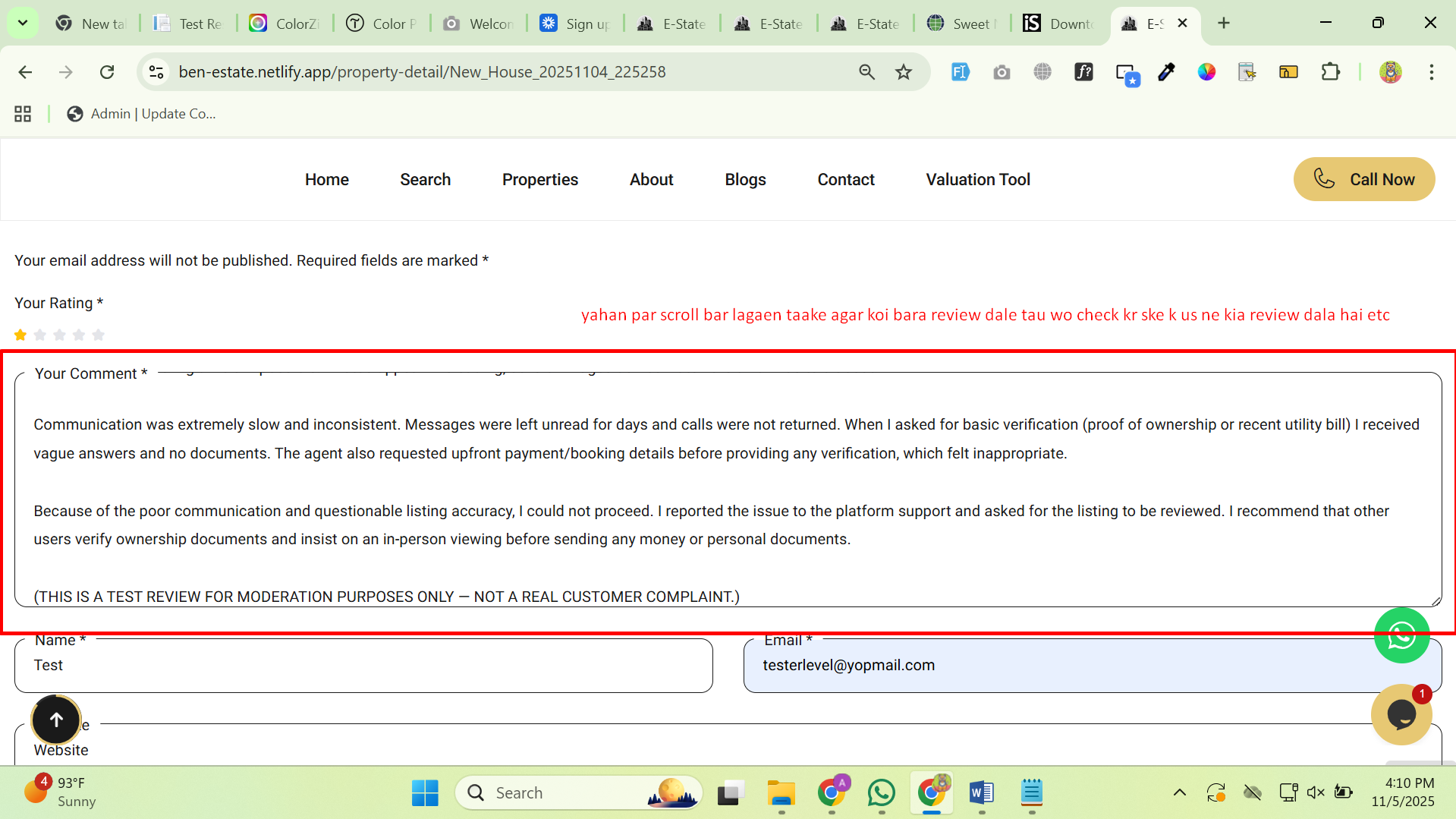This screenshot has width=1456, height=819.
Task: Open the Chrome three-dot menu
Action: (1431, 72)
